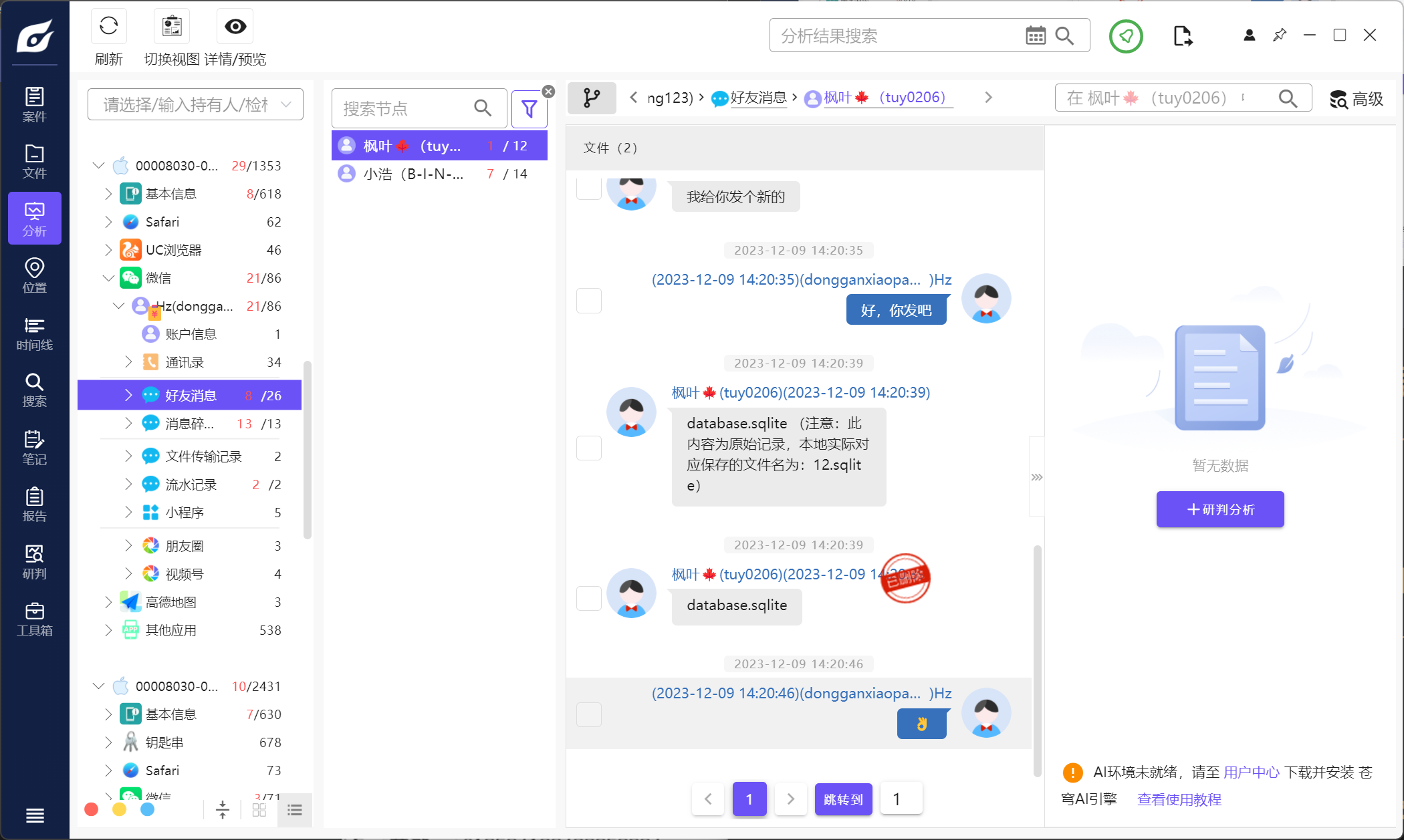Click the red color dot filter
1404x840 pixels.
[92, 810]
